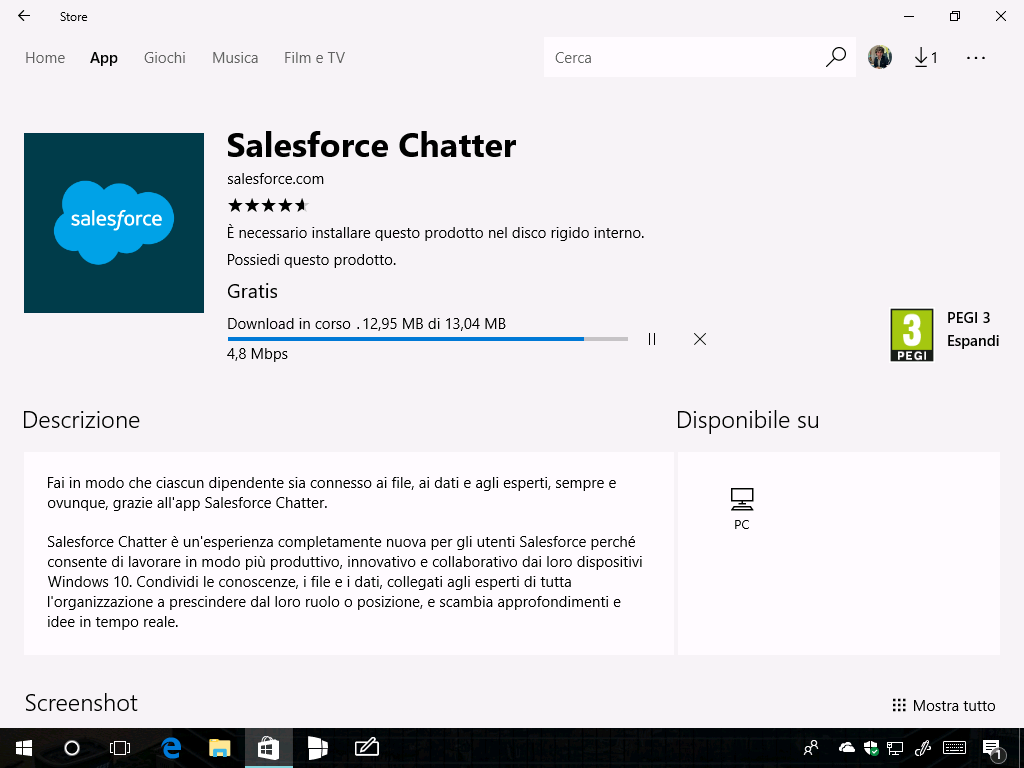The image size is (1024, 768).
Task: Open the Musica tab
Action: 235,57
